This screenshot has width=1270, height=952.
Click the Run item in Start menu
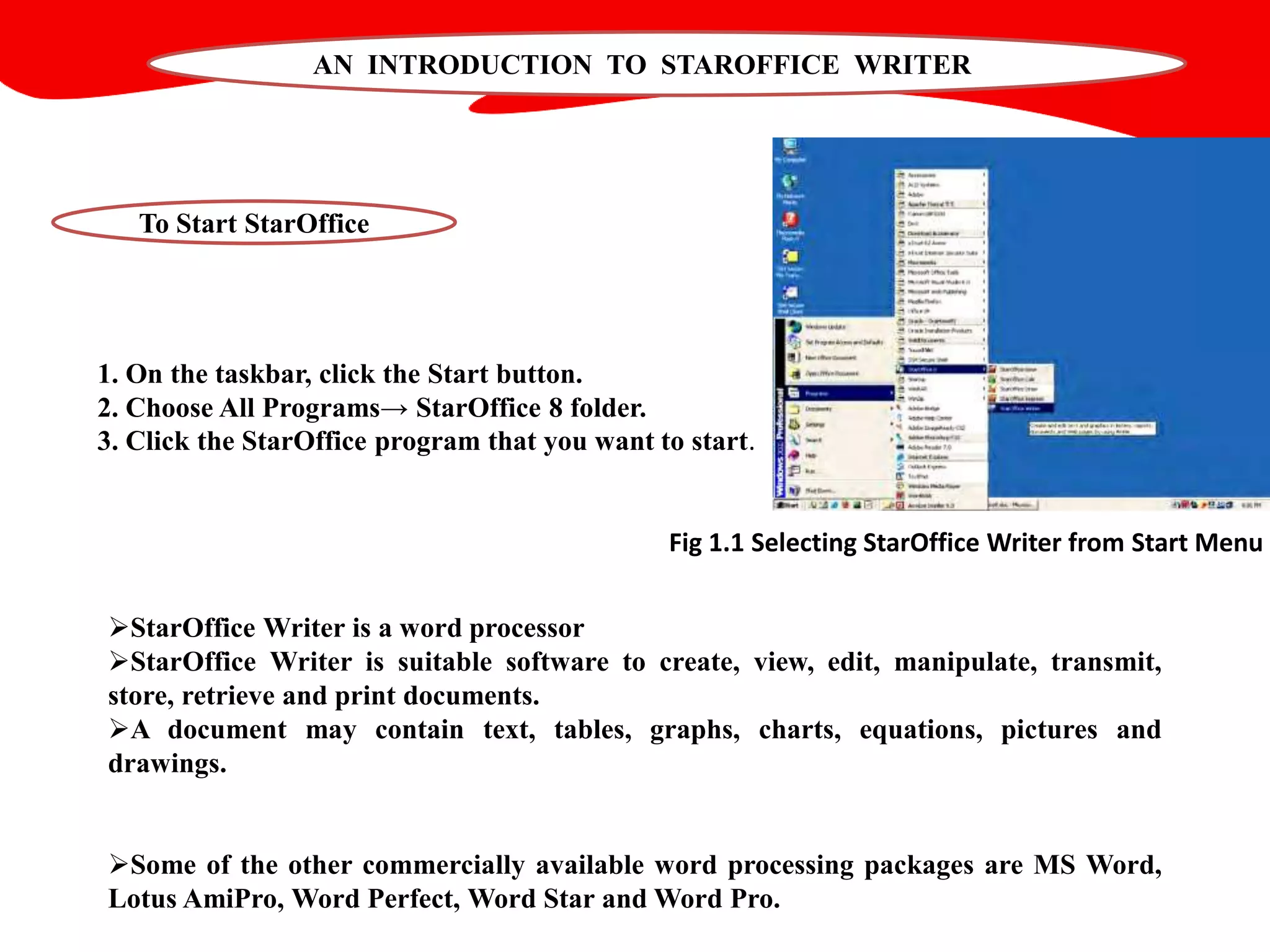(809, 472)
